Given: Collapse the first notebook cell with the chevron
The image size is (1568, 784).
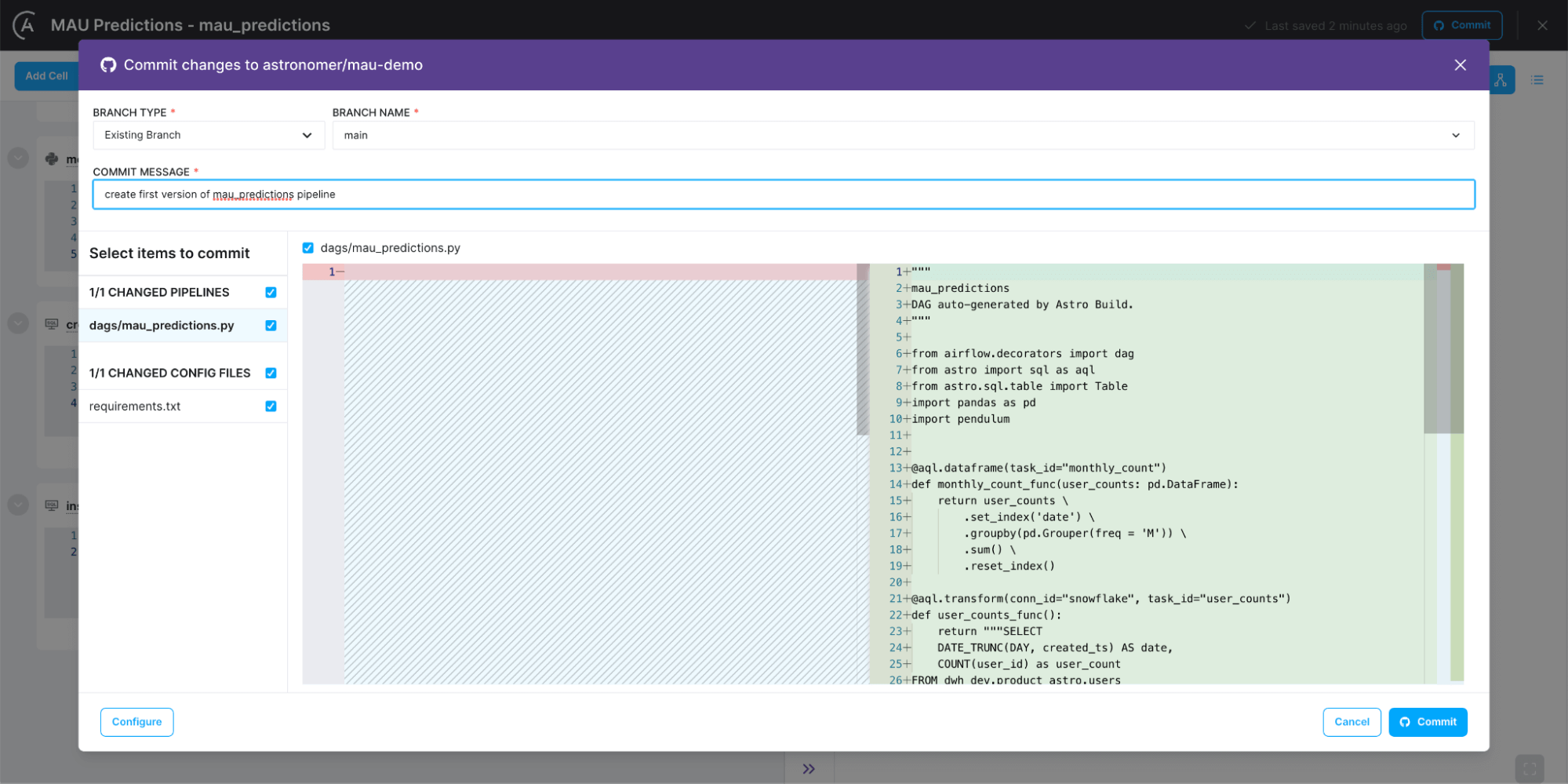Looking at the screenshot, I should pyautogui.click(x=17, y=158).
